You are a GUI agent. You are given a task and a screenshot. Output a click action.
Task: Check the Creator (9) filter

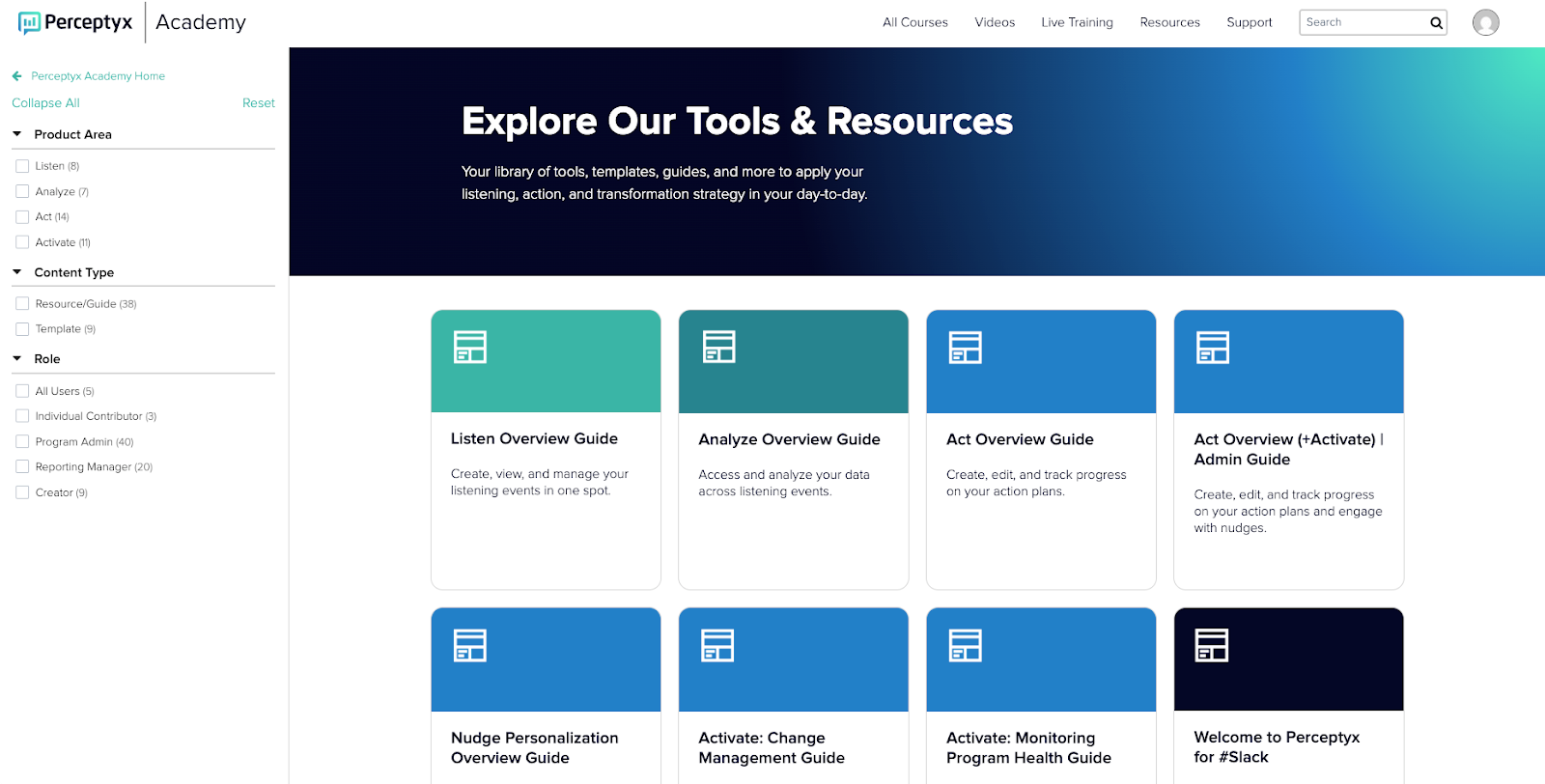point(22,492)
